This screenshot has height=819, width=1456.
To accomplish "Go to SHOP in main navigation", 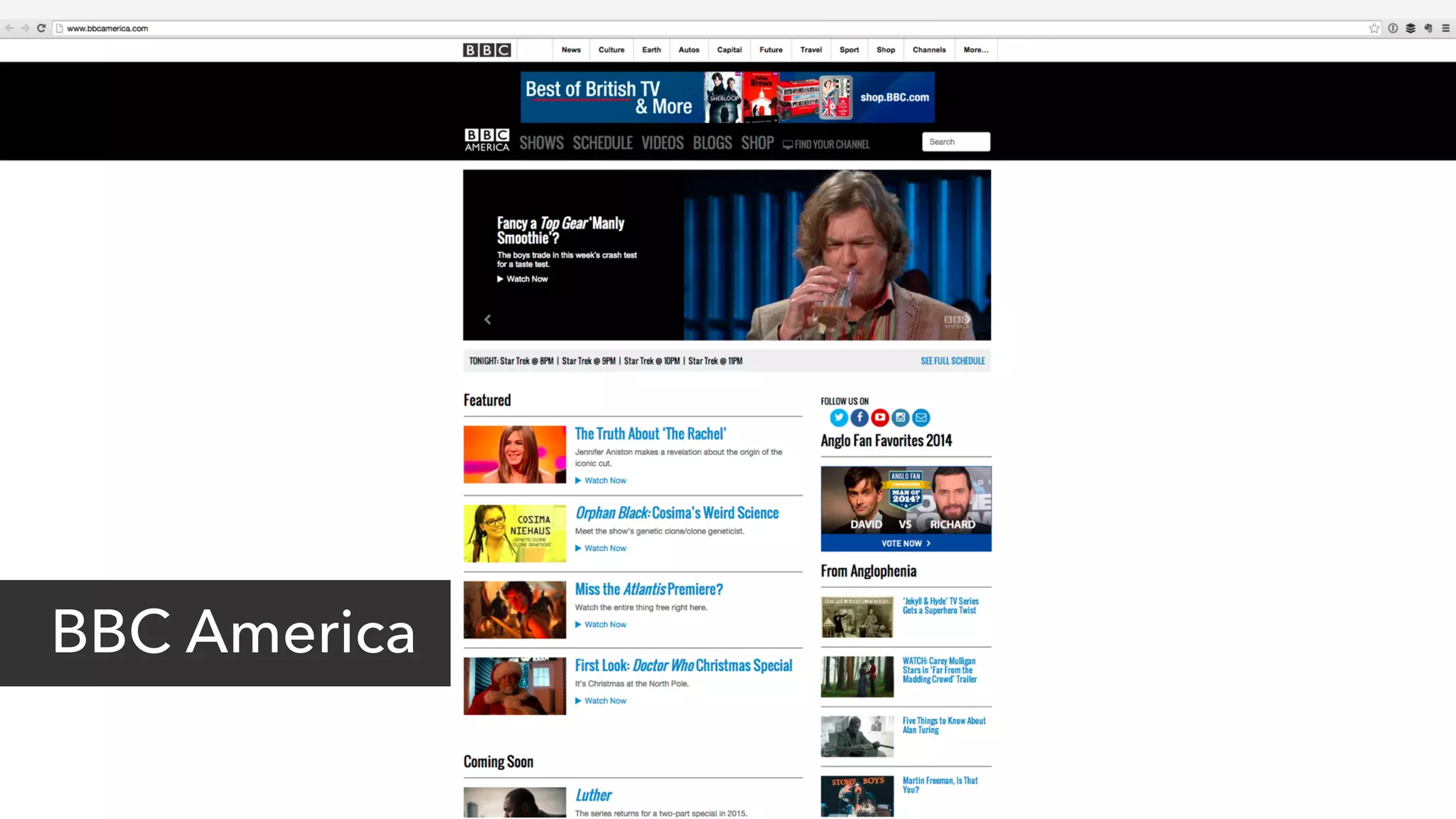I will (x=757, y=143).
